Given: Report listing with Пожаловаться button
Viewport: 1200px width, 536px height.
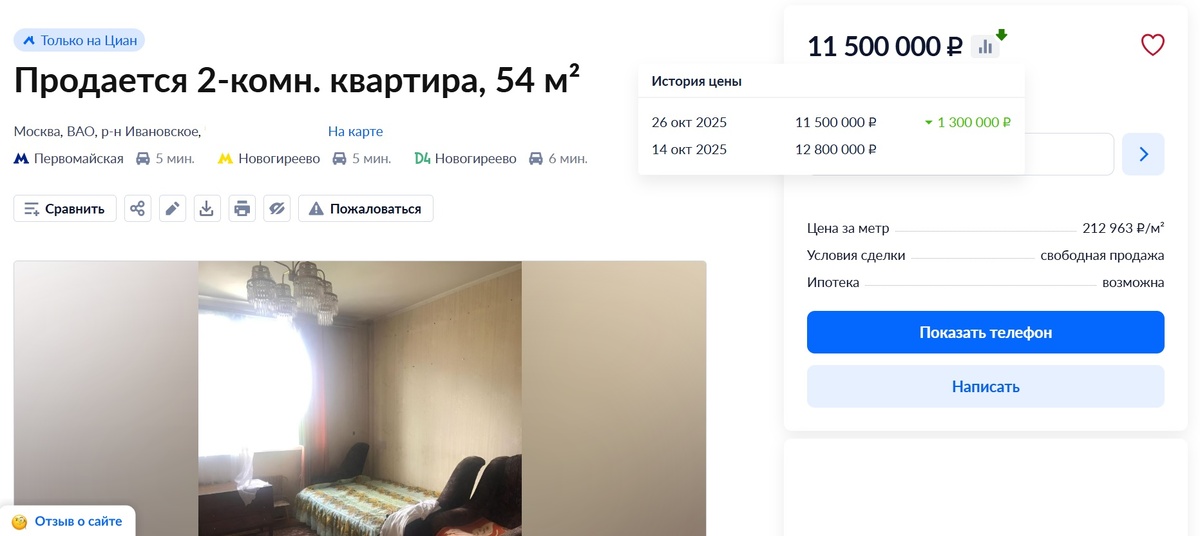Looking at the screenshot, I should [x=365, y=209].
